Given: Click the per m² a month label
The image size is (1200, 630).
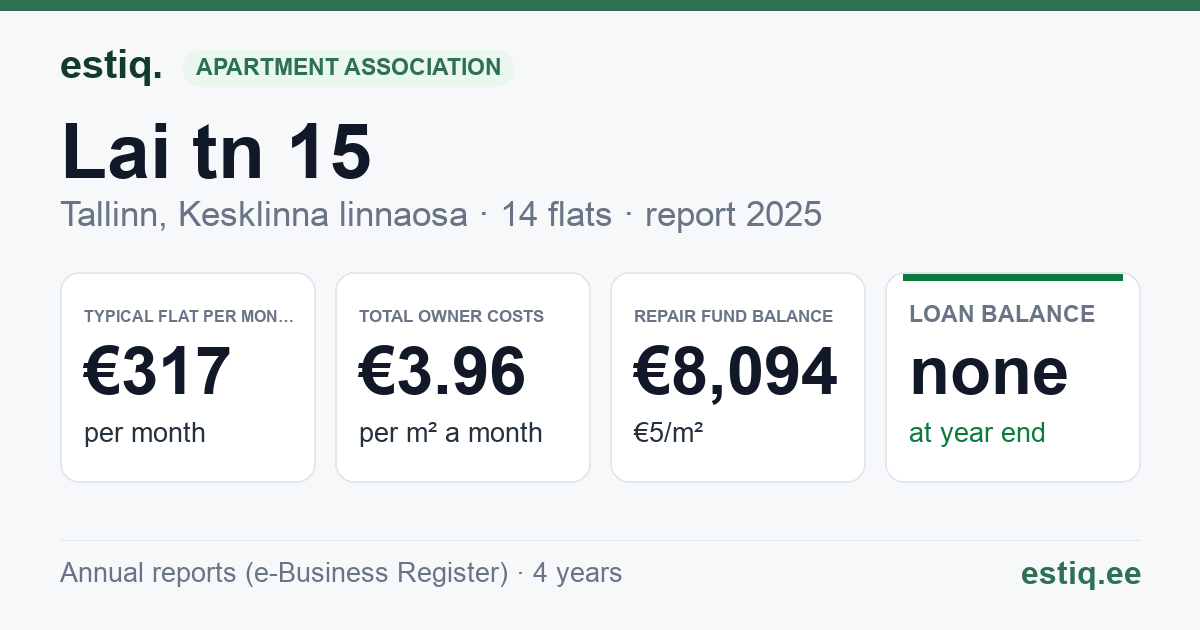Looking at the screenshot, I should click(x=451, y=433).
